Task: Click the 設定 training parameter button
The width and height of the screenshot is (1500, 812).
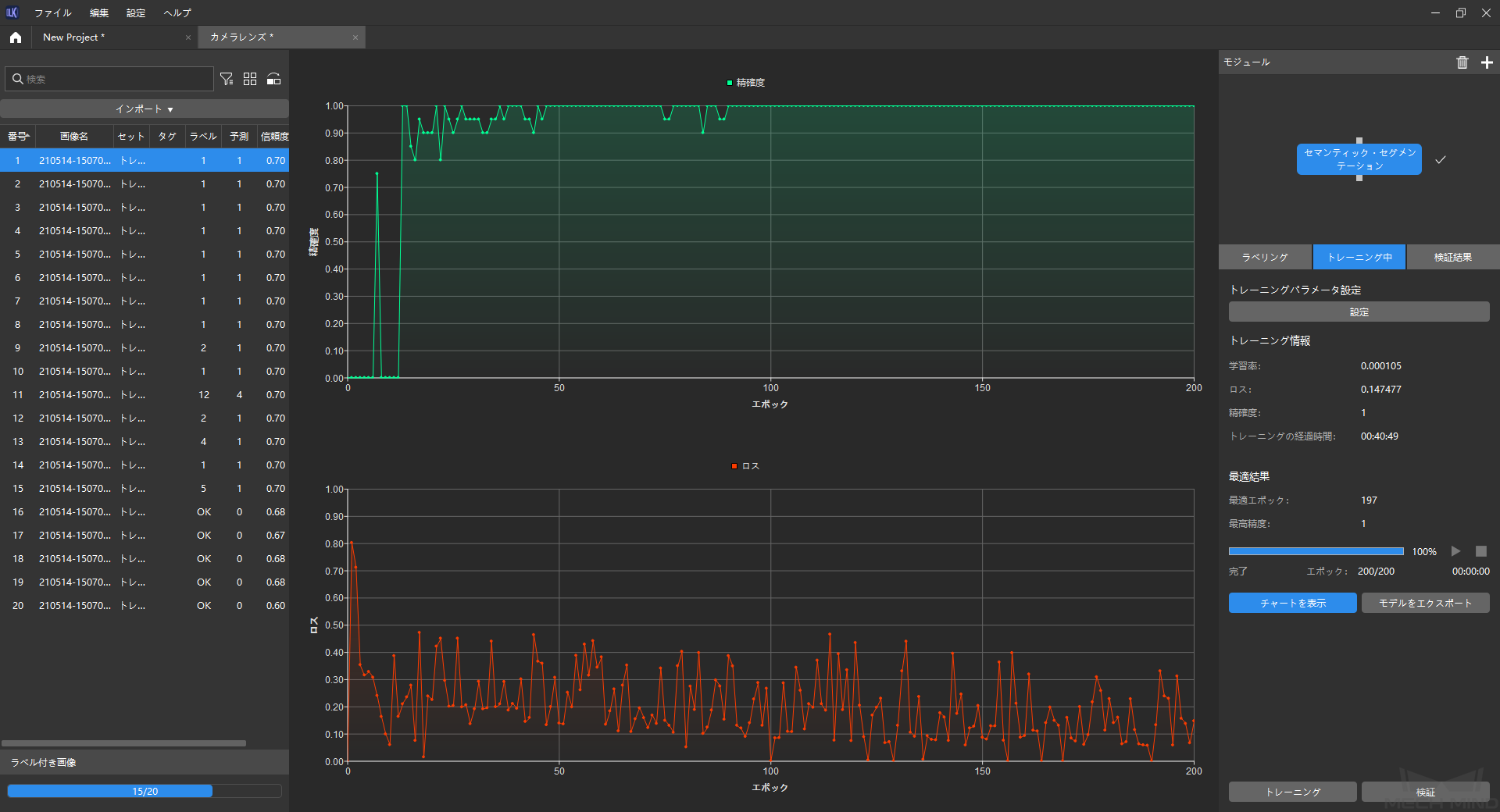Action: click(x=1359, y=312)
